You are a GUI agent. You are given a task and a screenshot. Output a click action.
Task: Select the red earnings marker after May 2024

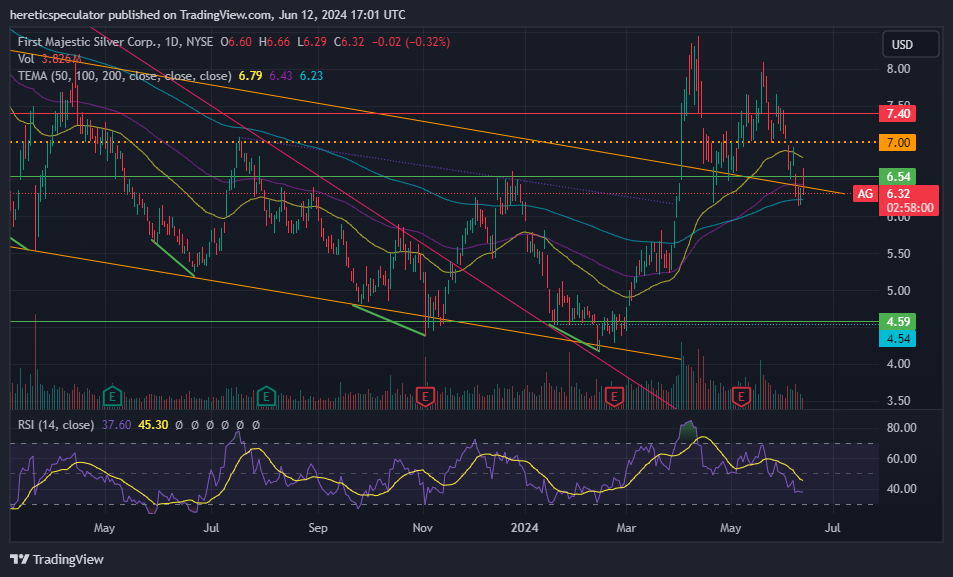pos(741,397)
